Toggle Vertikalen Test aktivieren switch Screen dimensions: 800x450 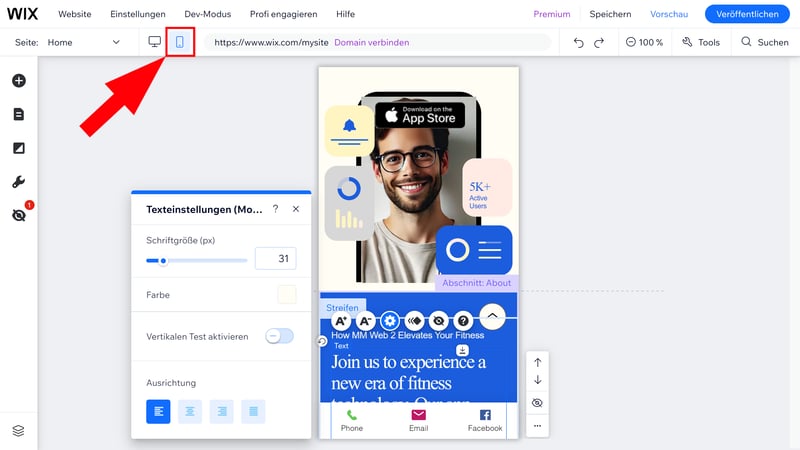279,336
